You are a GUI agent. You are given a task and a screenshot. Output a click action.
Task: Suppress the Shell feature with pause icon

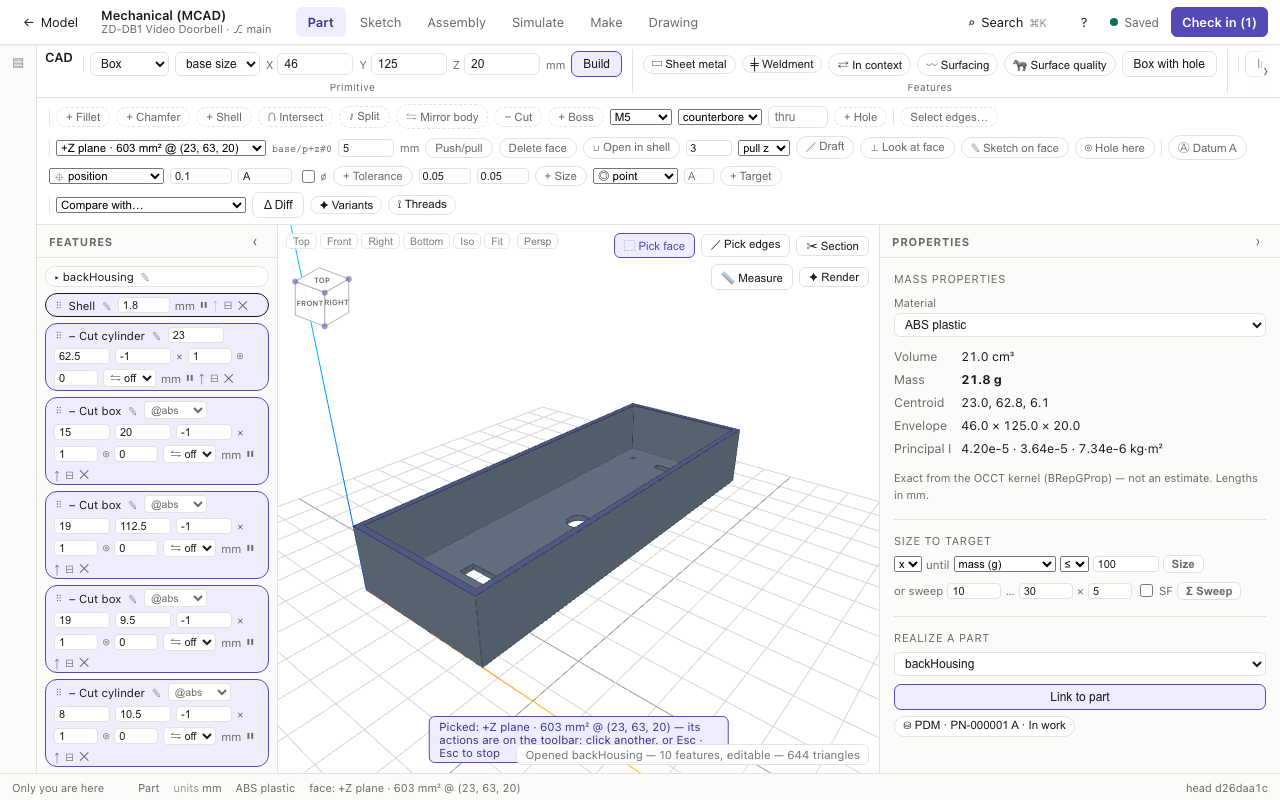[204, 306]
